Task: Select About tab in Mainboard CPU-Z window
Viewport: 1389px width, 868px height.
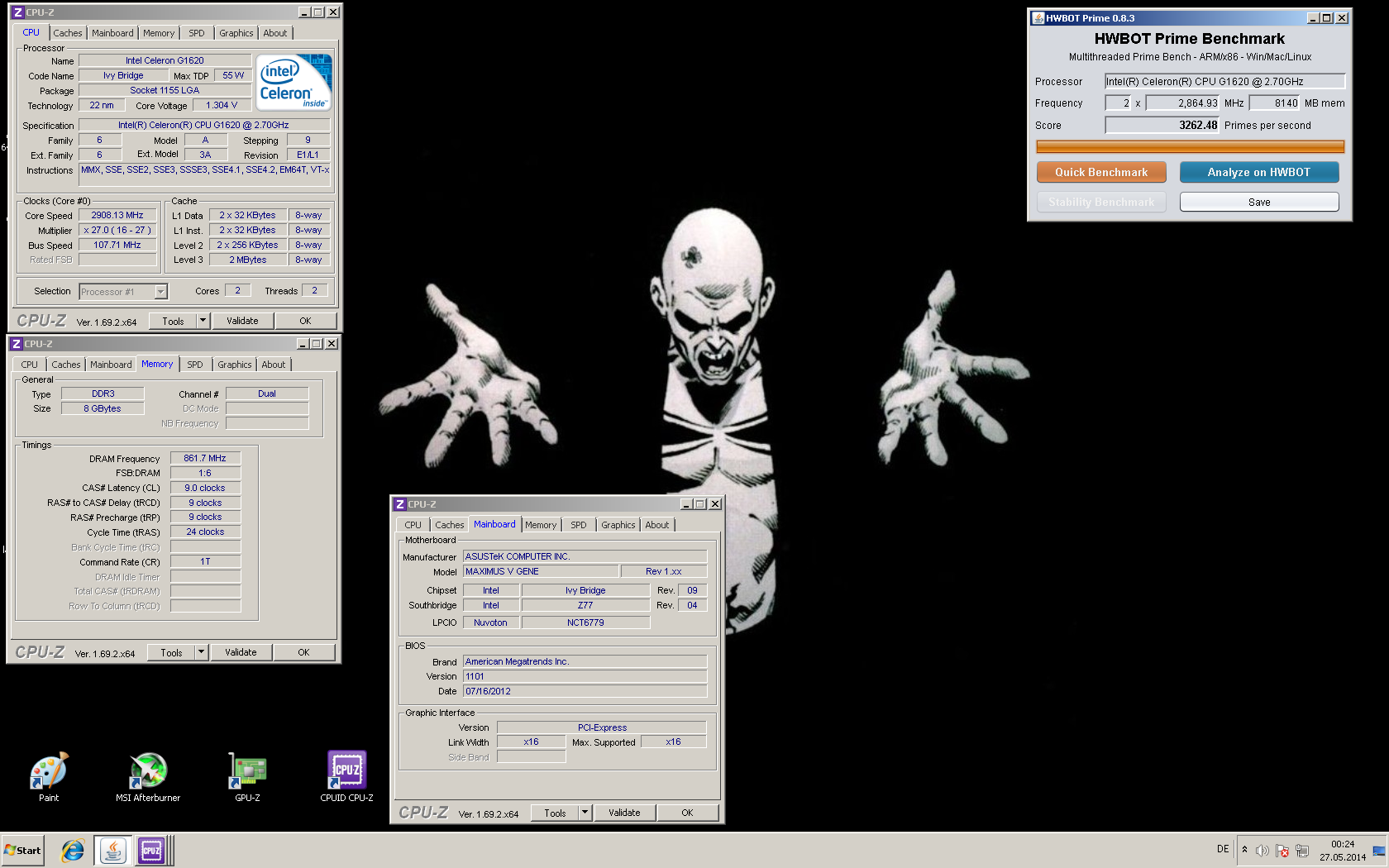Action: (657, 525)
